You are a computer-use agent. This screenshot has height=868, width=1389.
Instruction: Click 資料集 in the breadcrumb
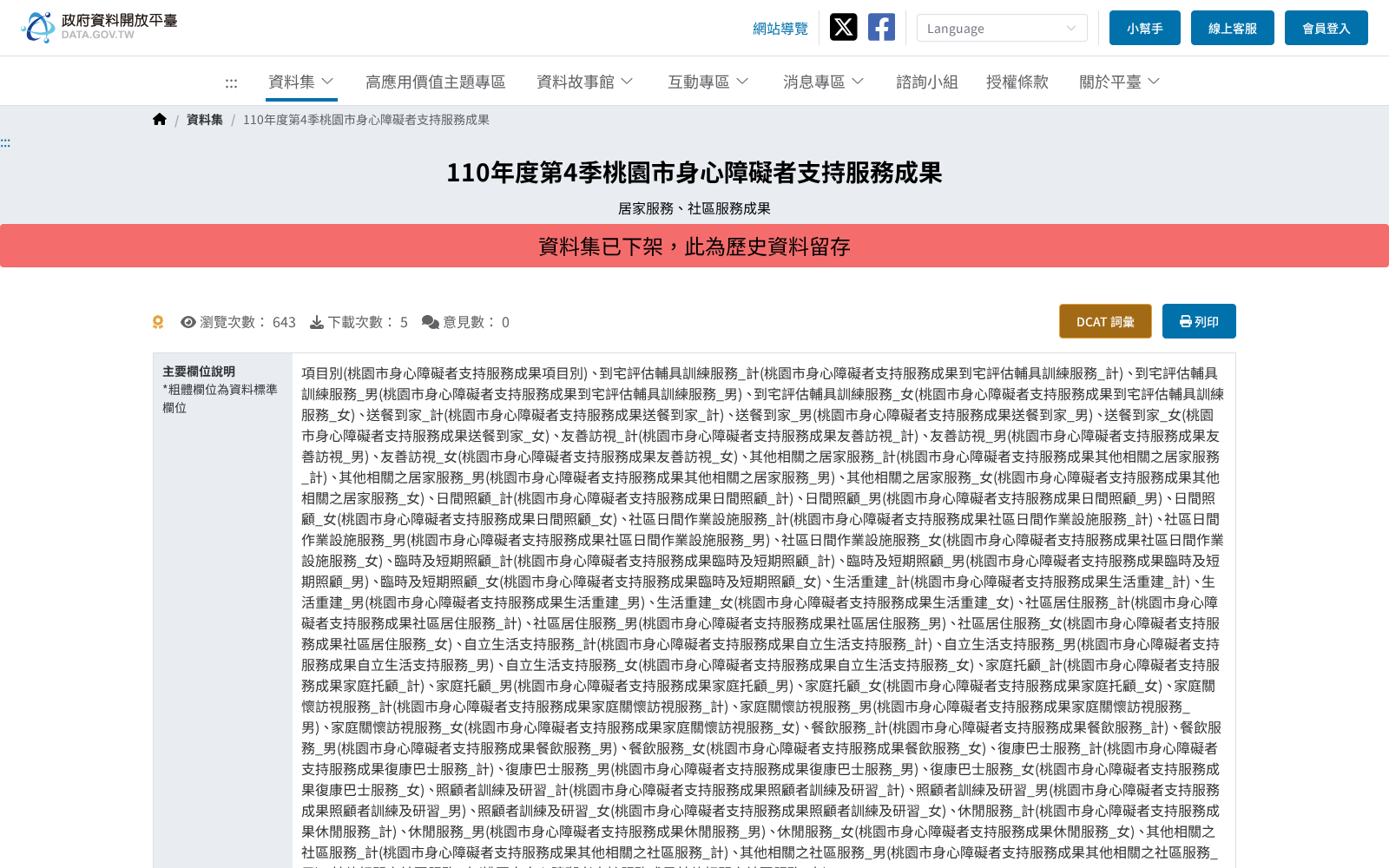(205, 120)
